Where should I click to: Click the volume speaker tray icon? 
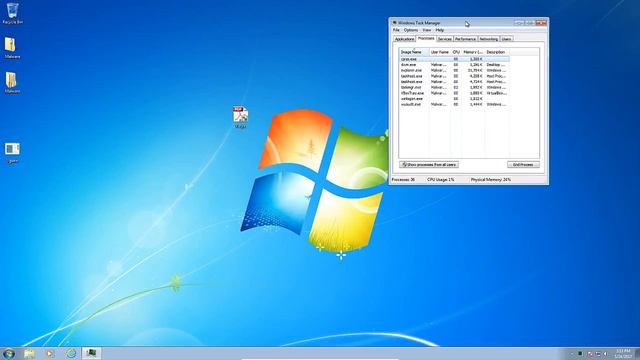pyautogui.click(x=605, y=354)
